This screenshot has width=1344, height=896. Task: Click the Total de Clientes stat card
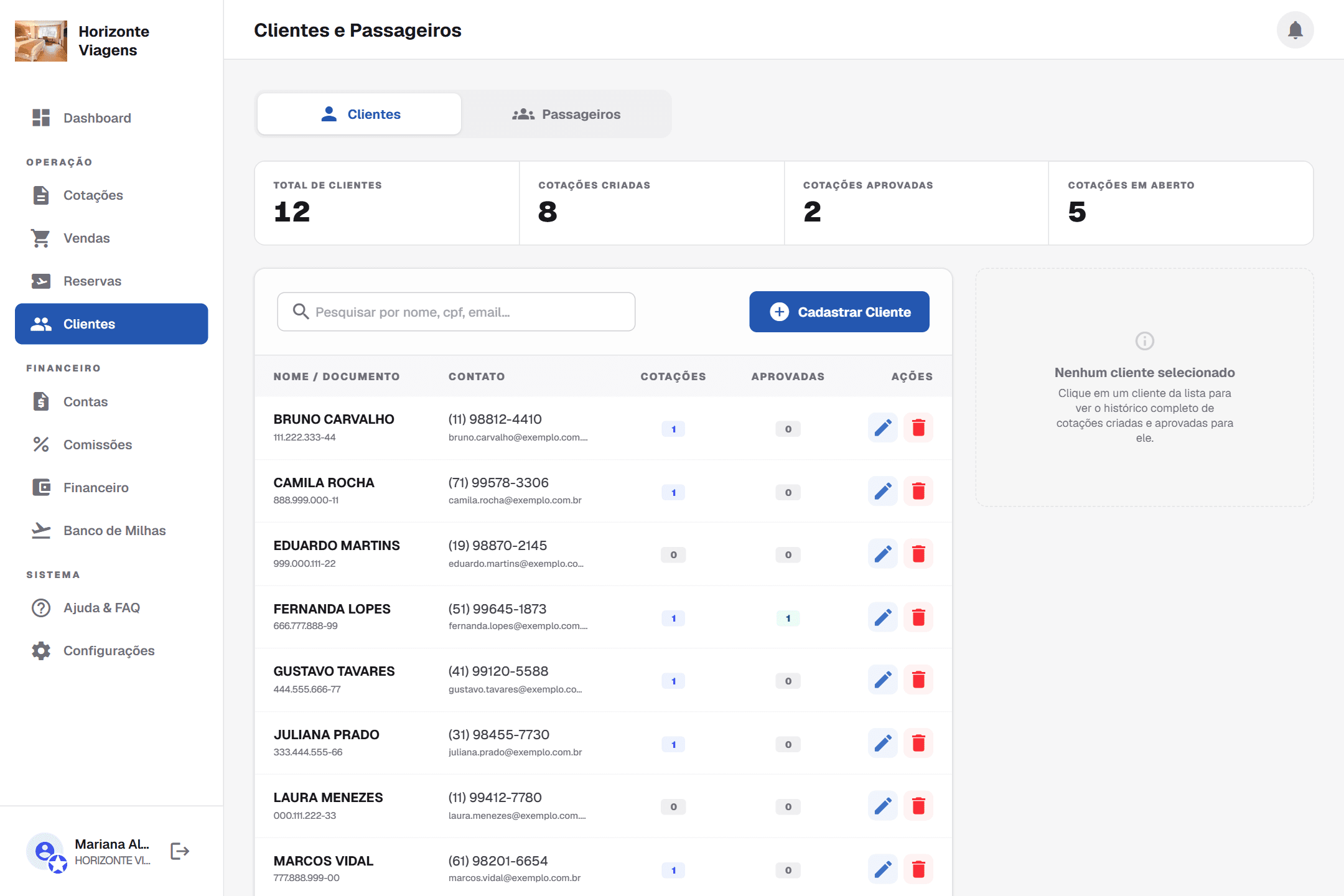(387, 203)
